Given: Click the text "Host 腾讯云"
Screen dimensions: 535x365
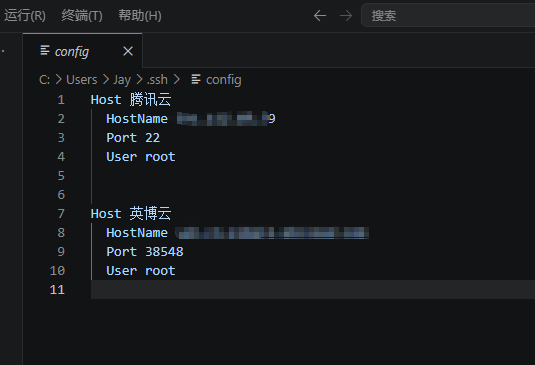Looking at the screenshot, I should click(131, 100).
